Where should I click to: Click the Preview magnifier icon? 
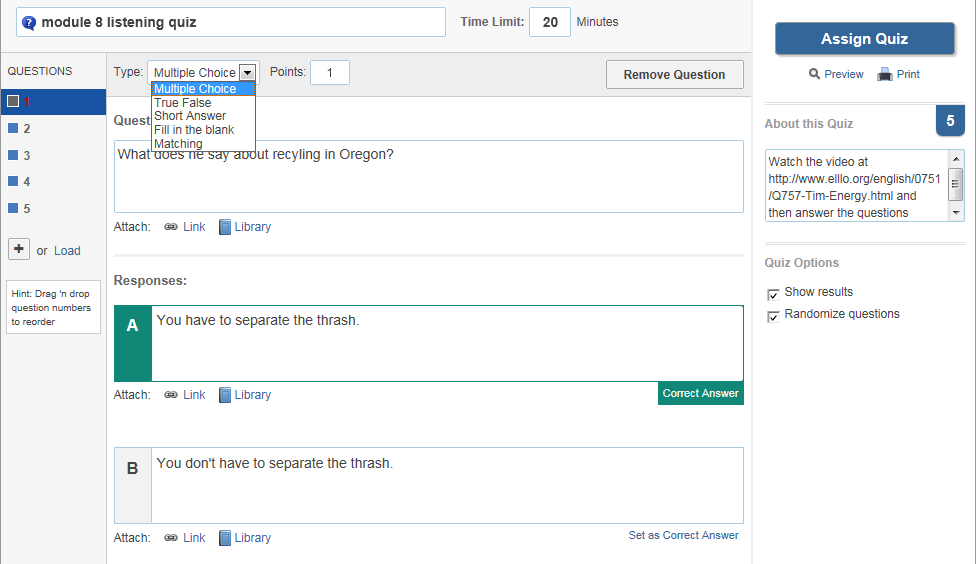(815, 74)
